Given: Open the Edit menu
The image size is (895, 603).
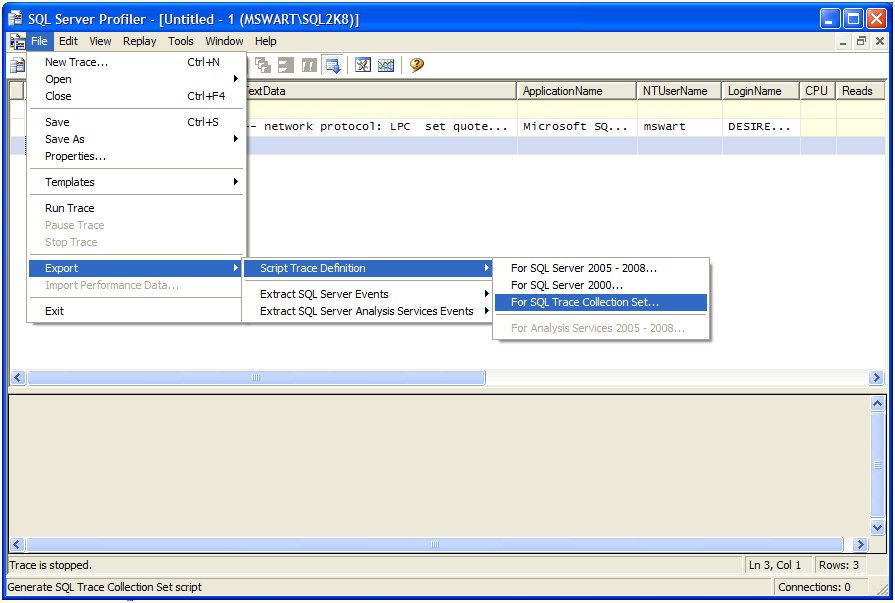Looking at the screenshot, I should (68, 41).
